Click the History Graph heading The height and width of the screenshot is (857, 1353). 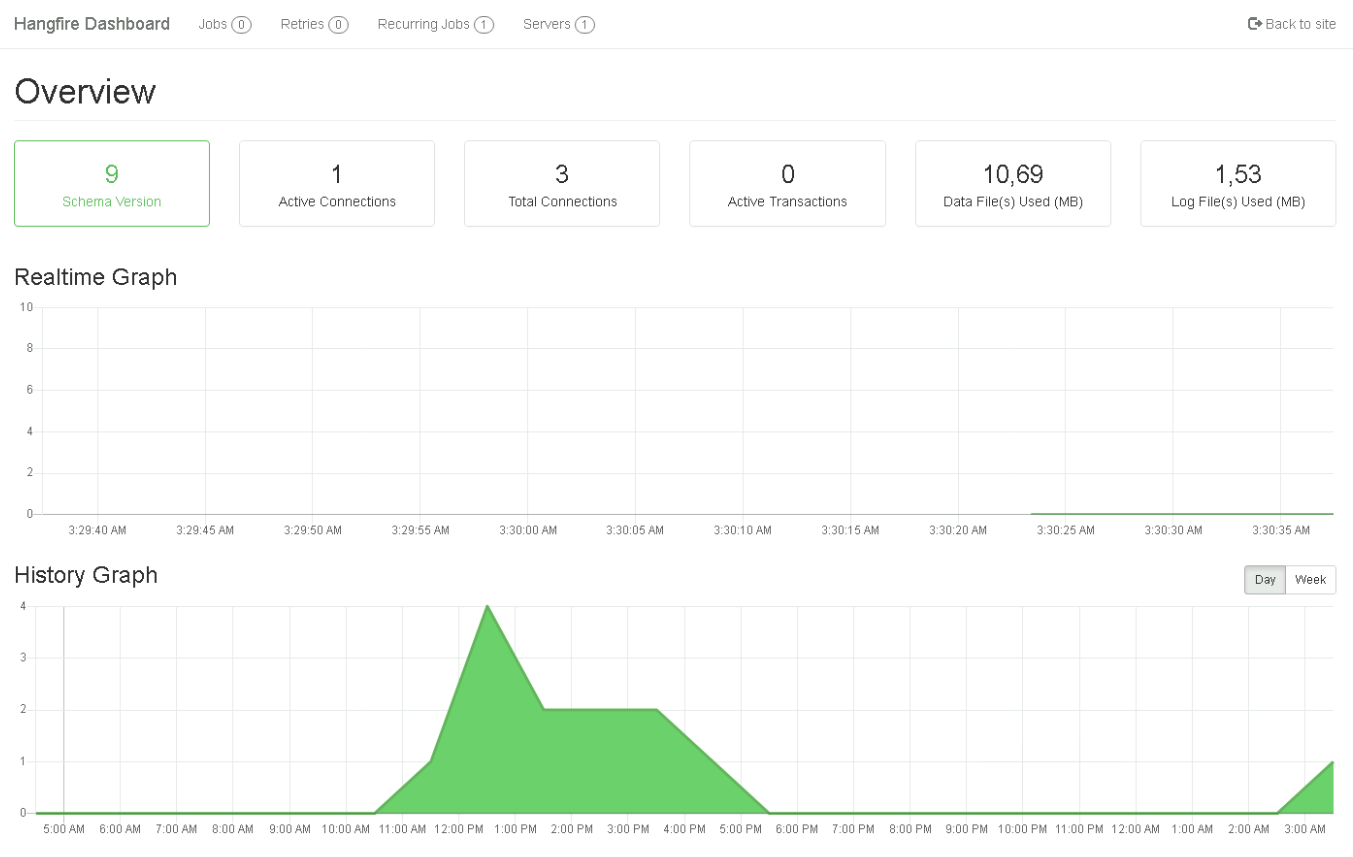[86, 575]
